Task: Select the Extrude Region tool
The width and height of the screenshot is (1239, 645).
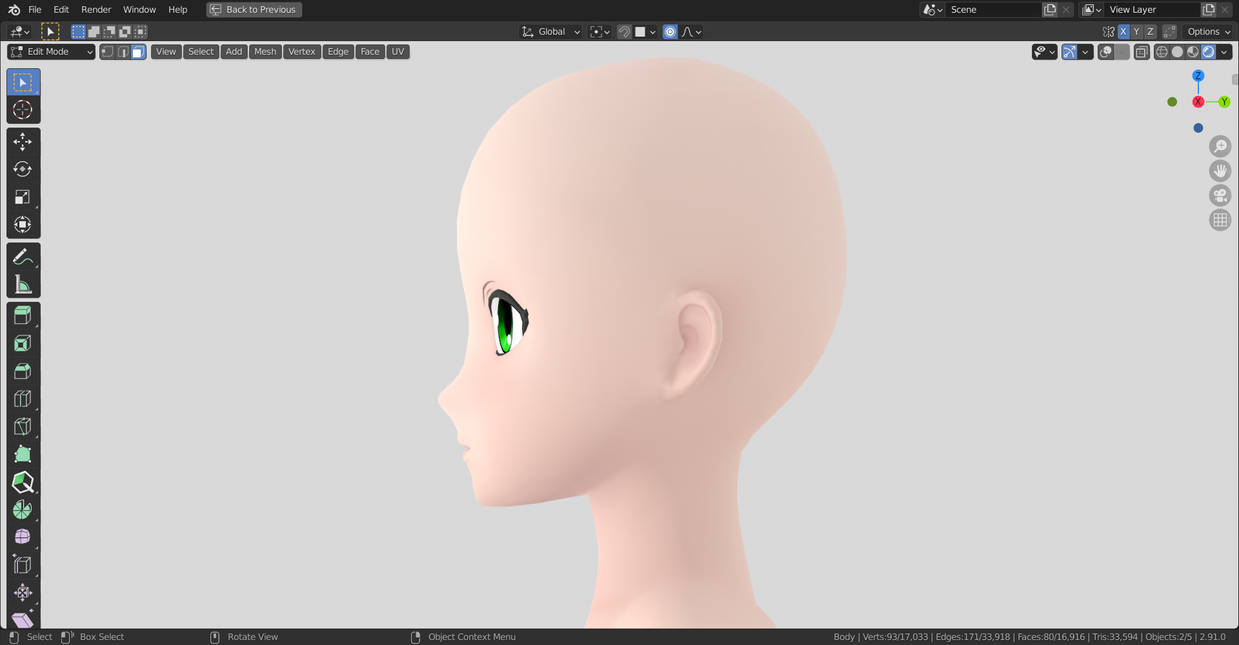Action: pyautogui.click(x=23, y=316)
